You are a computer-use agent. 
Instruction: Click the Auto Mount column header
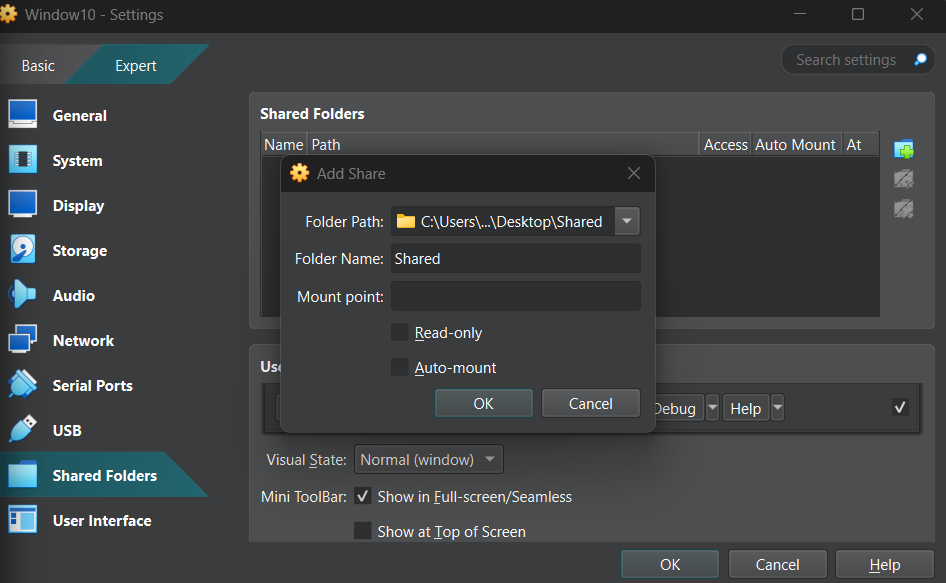pyautogui.click(x=796, y=145)
